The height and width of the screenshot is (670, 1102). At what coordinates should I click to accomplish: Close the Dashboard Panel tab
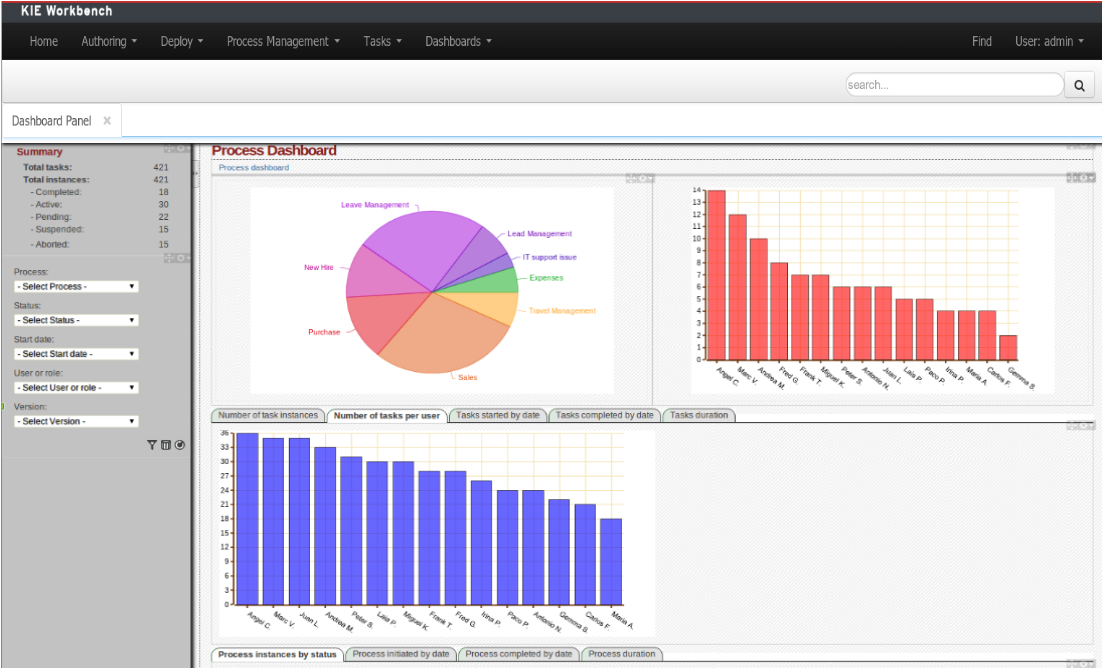[107, 121]
